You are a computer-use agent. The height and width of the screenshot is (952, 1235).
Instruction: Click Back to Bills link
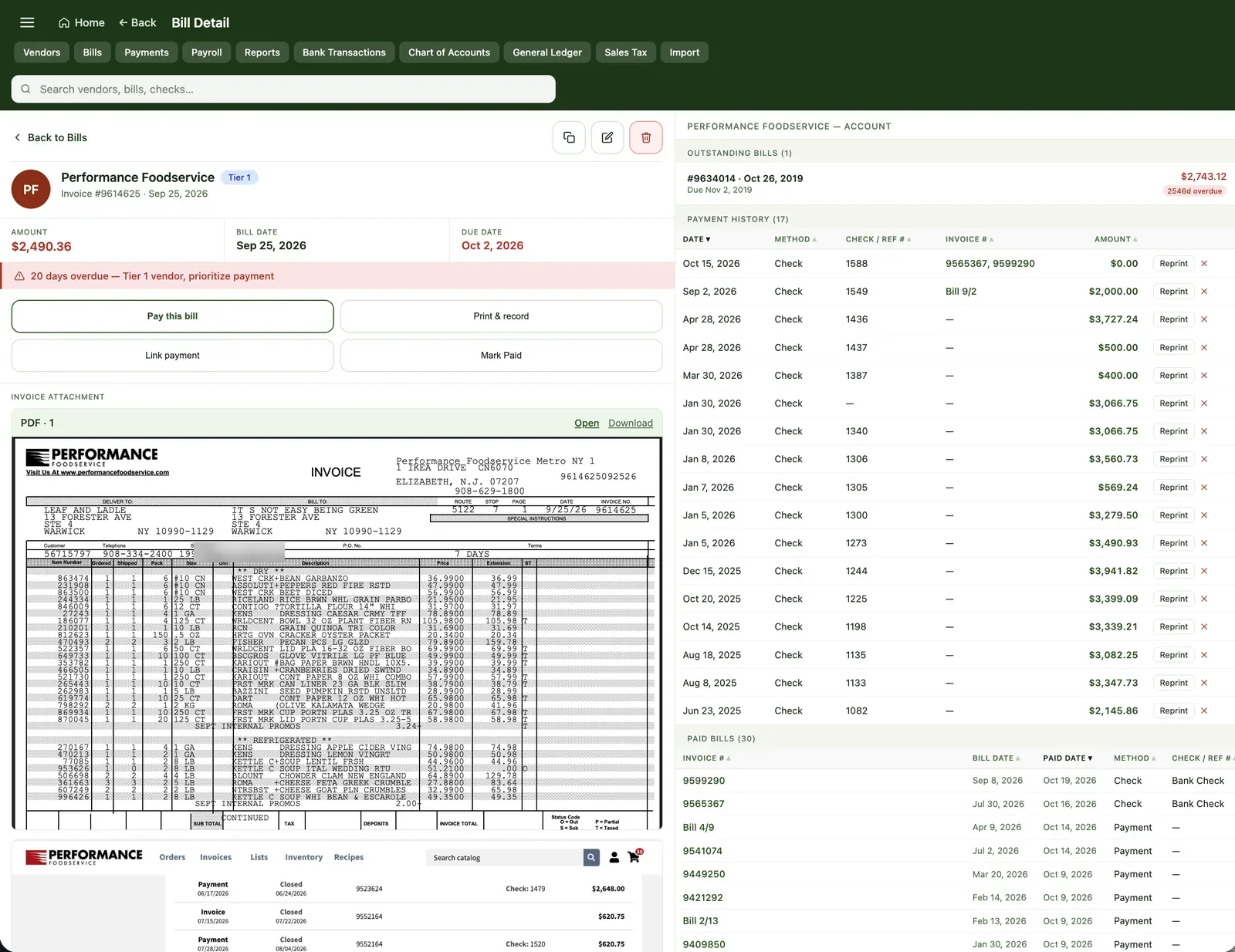tap(50, 137)
